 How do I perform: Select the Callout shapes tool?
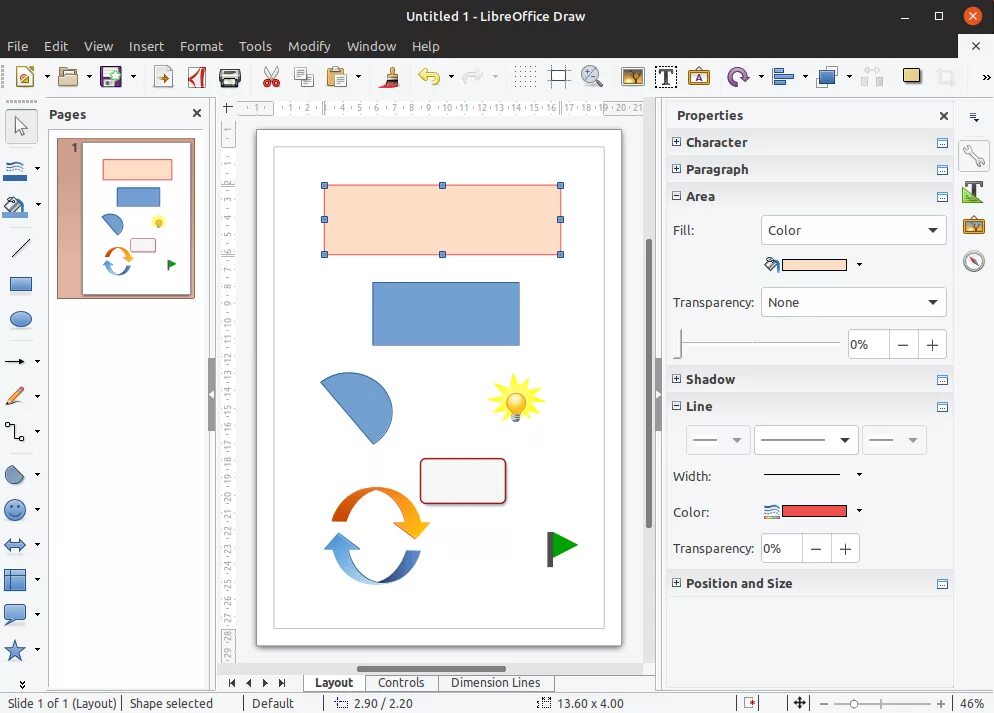[15, 614]
